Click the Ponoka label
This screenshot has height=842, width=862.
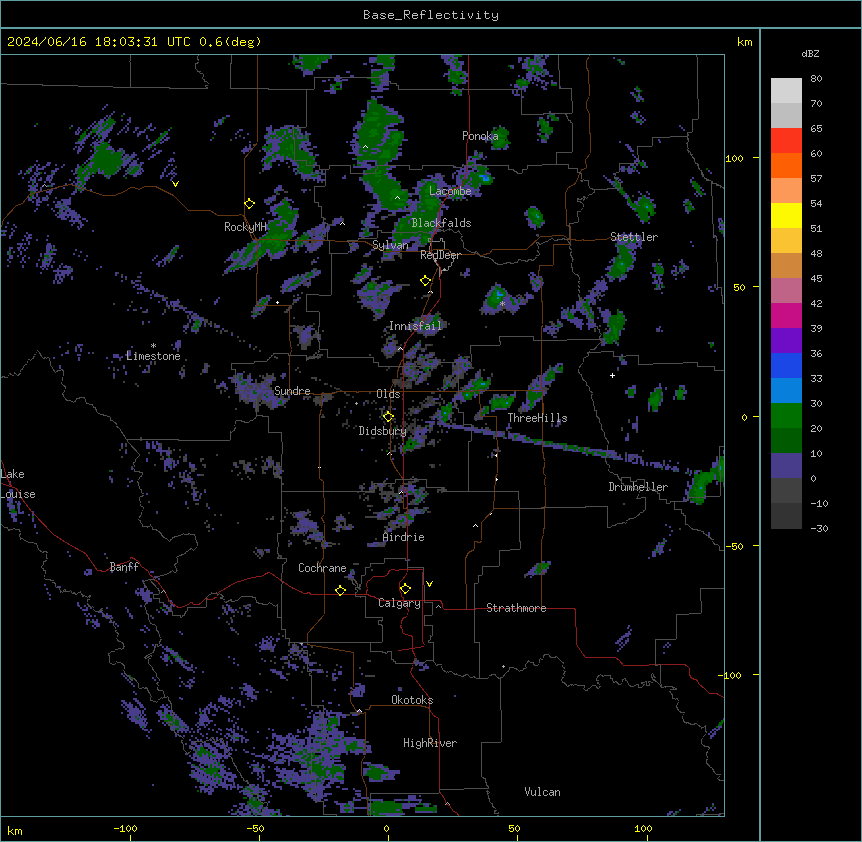coord(480,136)
